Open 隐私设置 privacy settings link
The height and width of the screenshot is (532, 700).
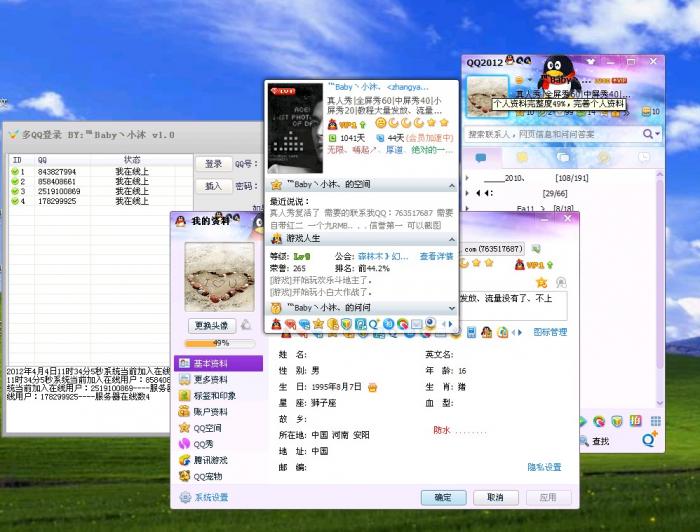click(x=544, y=467)
